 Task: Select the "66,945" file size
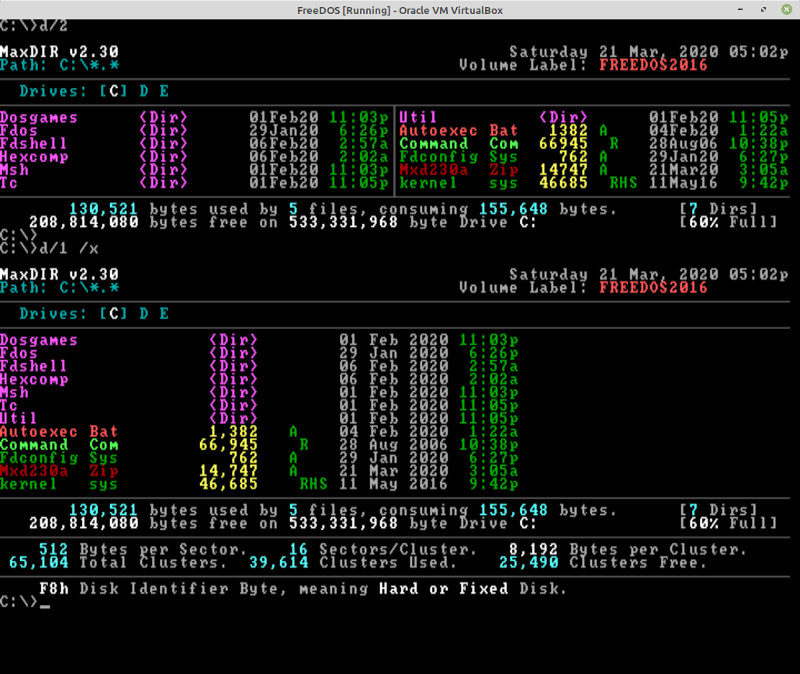click(x=228, y=445)
